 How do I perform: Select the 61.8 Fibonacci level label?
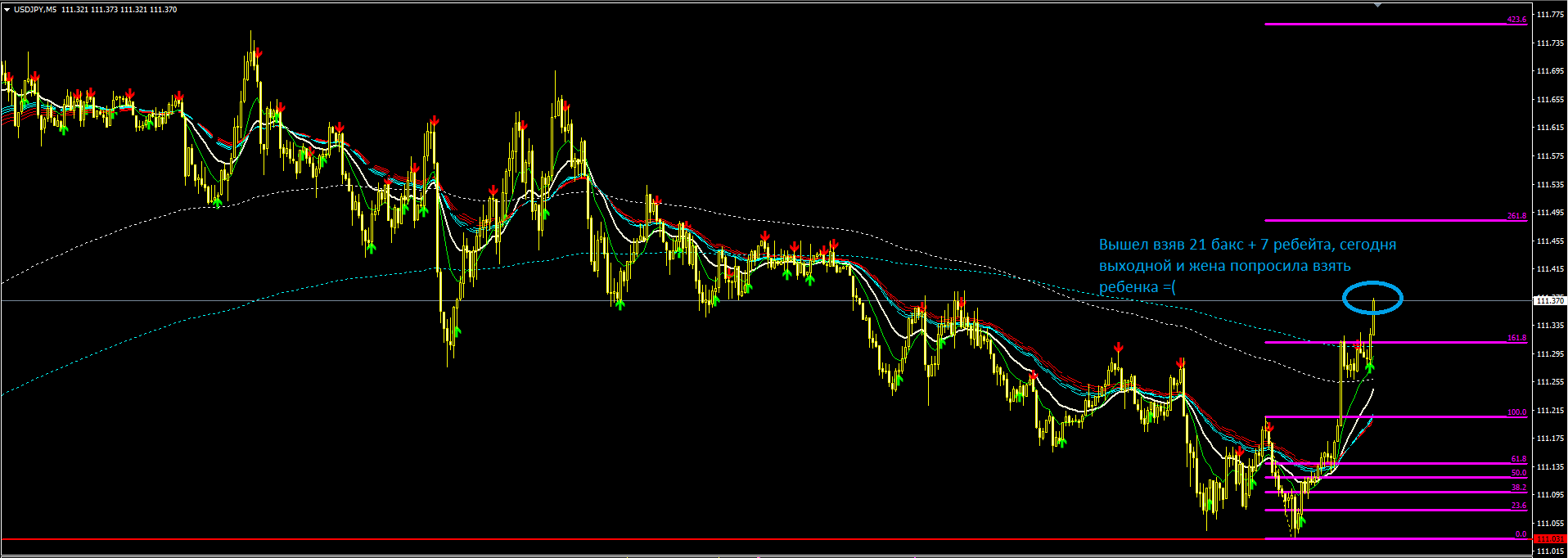coord(1519,459)
